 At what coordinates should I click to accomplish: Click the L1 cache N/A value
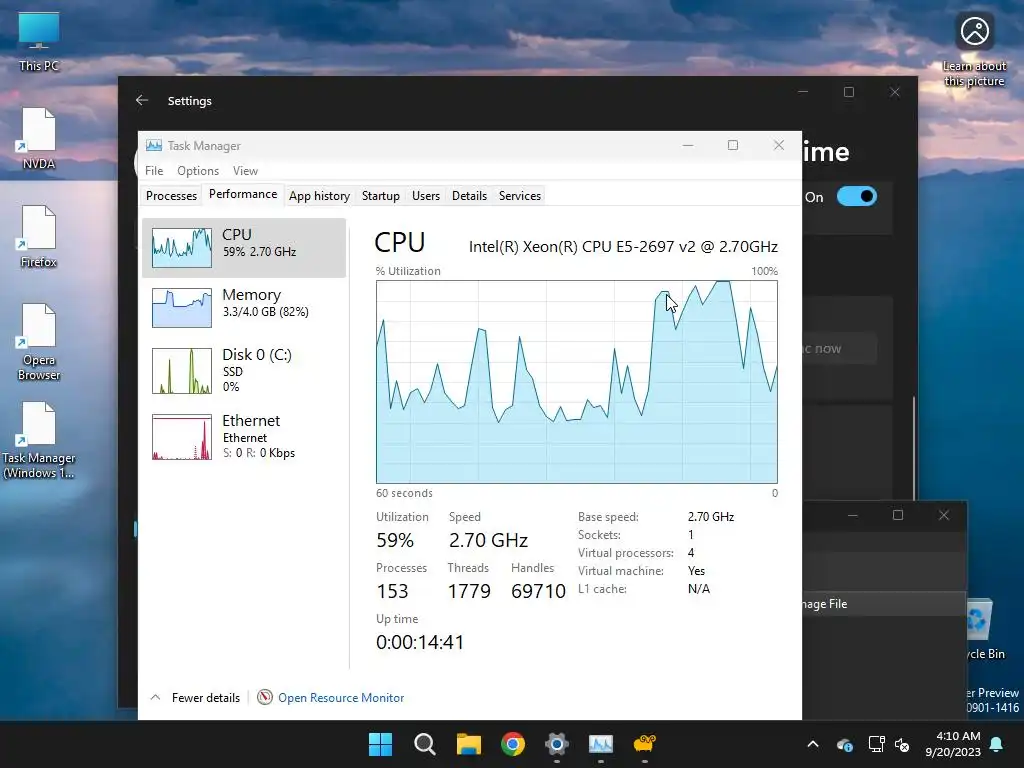pos(699,589)
